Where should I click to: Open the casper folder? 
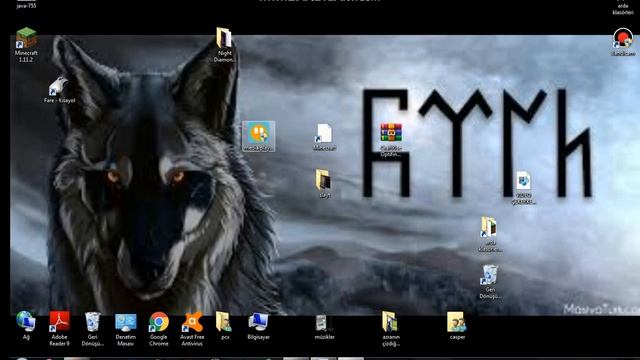click(457, 326)
